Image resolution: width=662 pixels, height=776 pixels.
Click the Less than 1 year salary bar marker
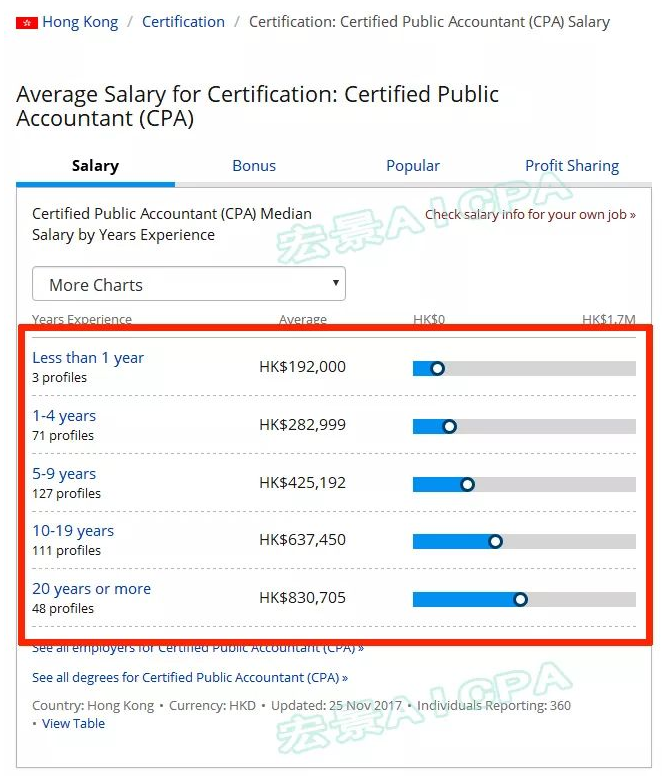437,368
